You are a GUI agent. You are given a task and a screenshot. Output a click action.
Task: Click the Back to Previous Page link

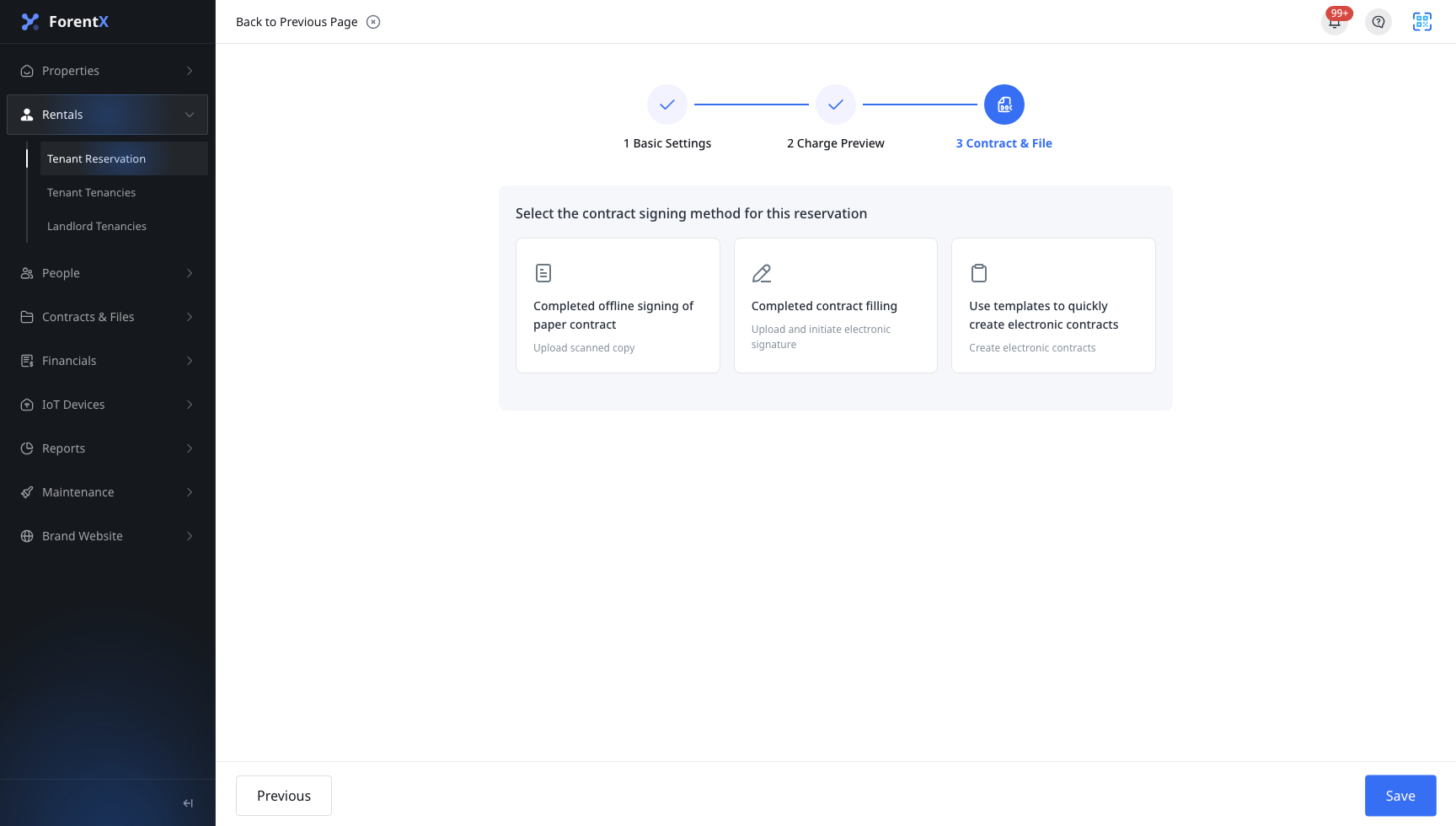click(297, 22)
